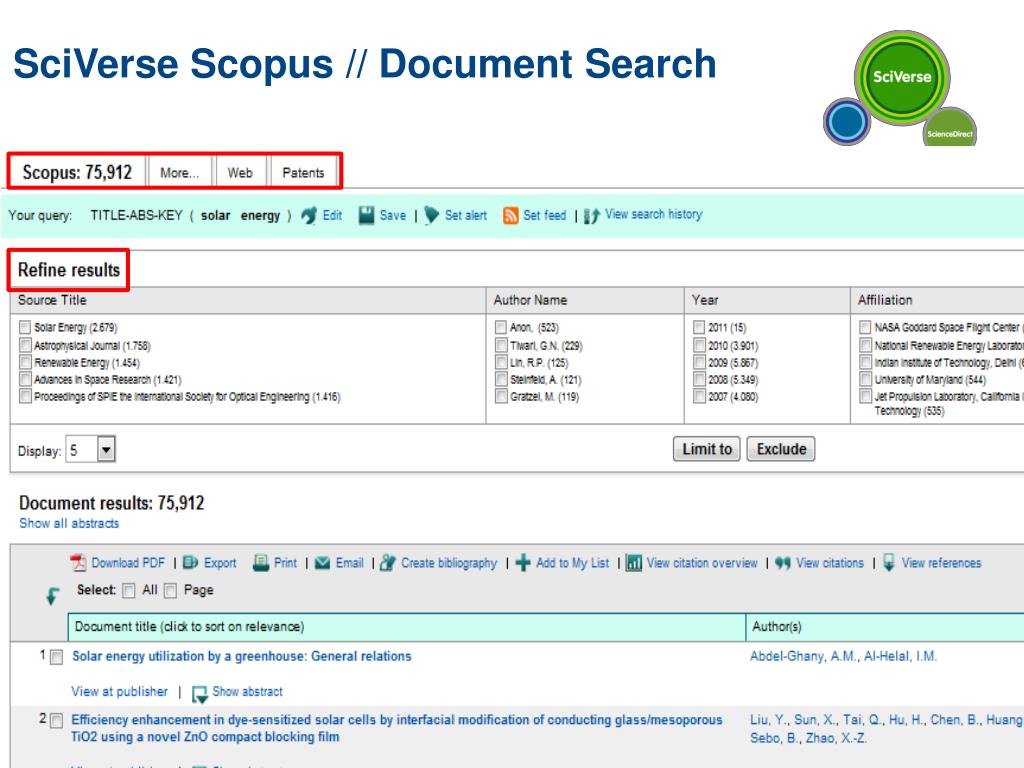The image size is (1024, 768).
Task: Switch to the Web tab
Action: (x=240, y=173)
